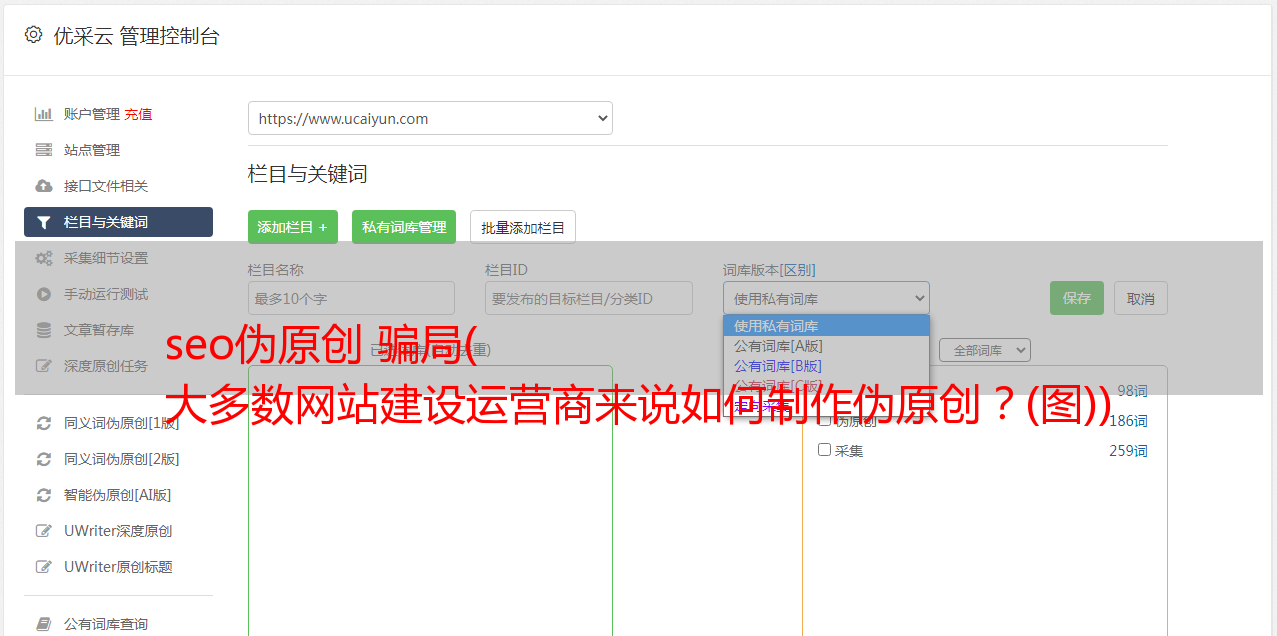The height and width of the screenshot is (636, 1277).
Task: Click the refresh icon of 同义词伪原创[1版]
Action: 43,423
